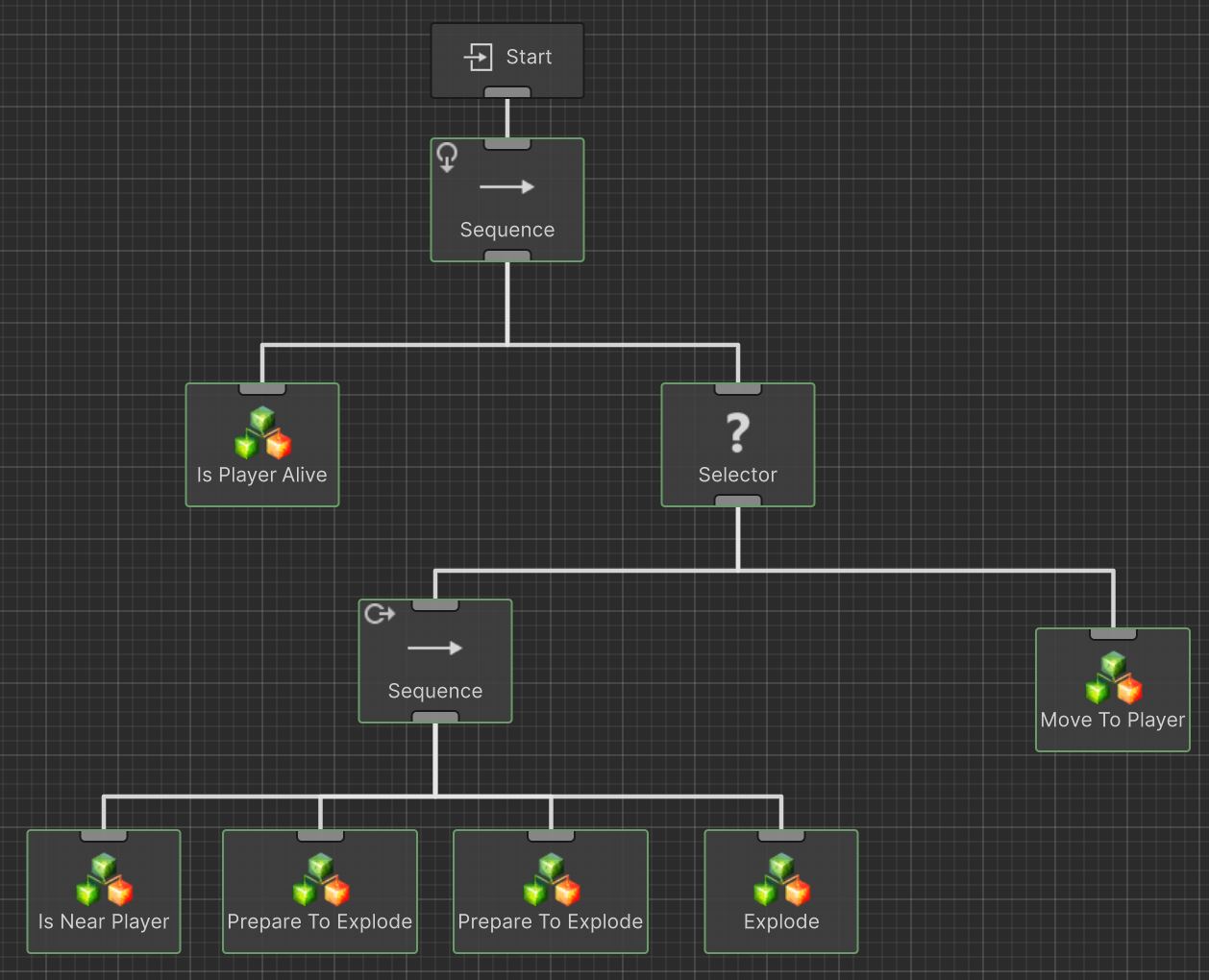
Task: Click the cubes icon of the left Prepare To Explode
Action: point(320,880)
